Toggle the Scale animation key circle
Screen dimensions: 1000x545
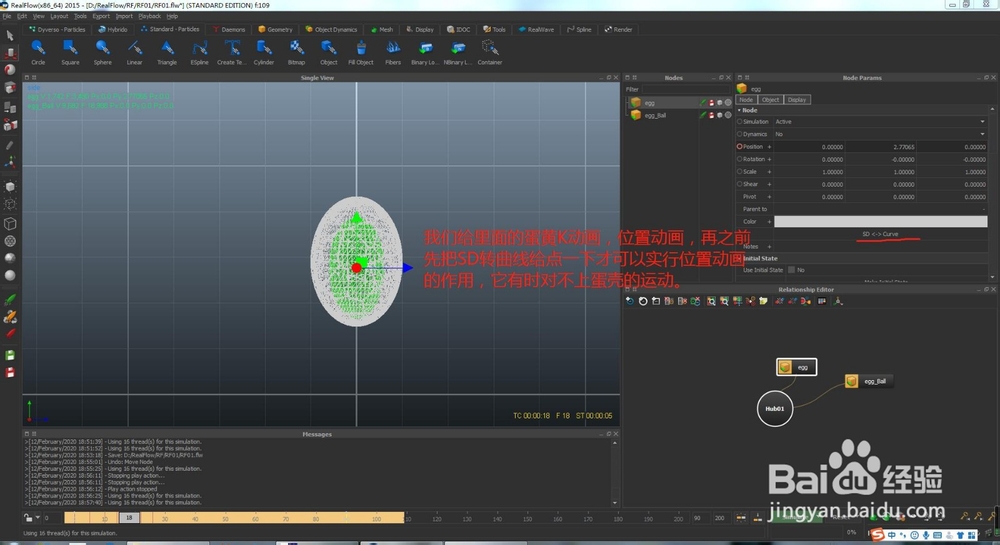740,171
